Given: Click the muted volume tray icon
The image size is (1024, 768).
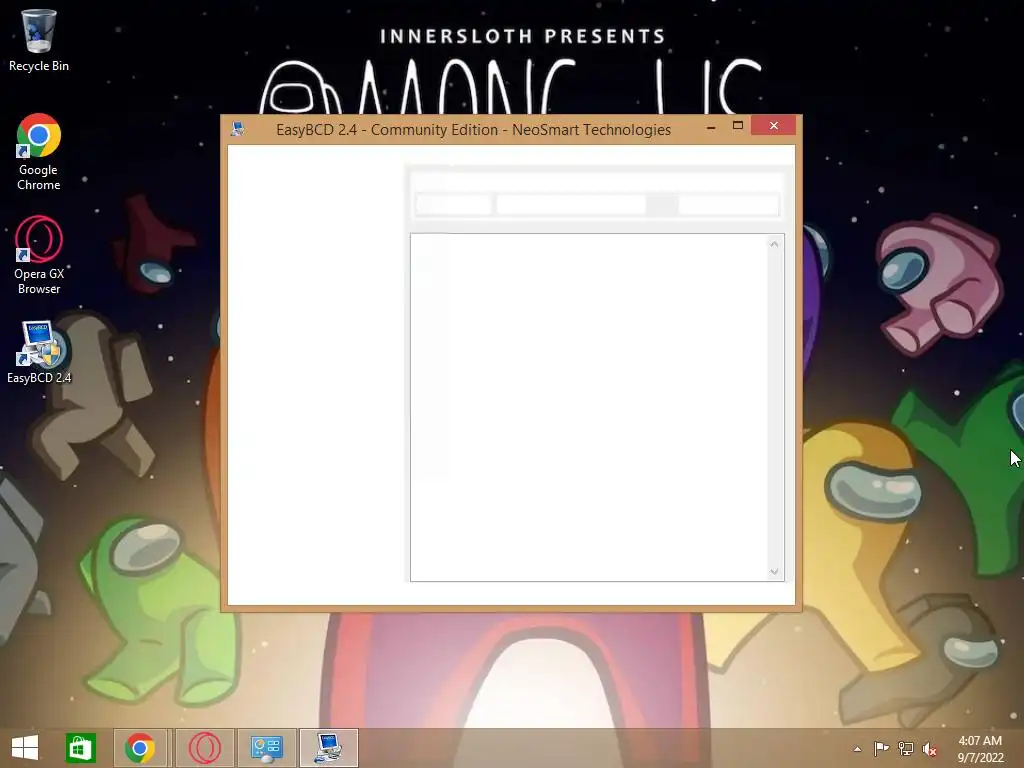Looking at the screenshot, I should coord(929,749).
